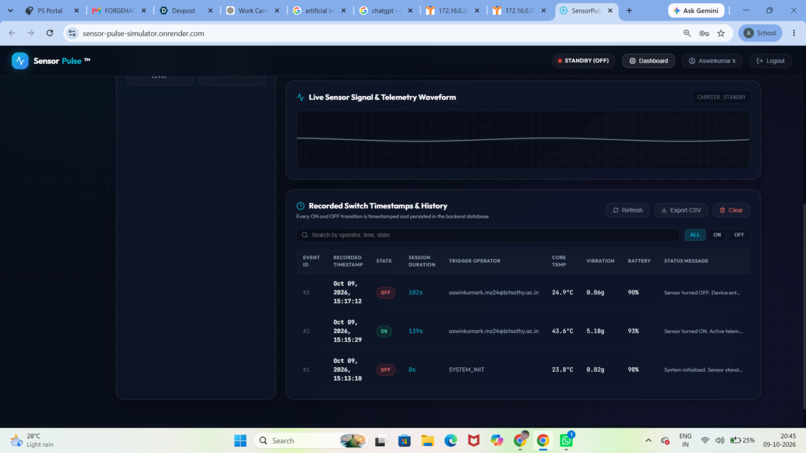Click the CARRIER STANDBY badge
The width and height of the screenshot is (806, 453).
721,97
